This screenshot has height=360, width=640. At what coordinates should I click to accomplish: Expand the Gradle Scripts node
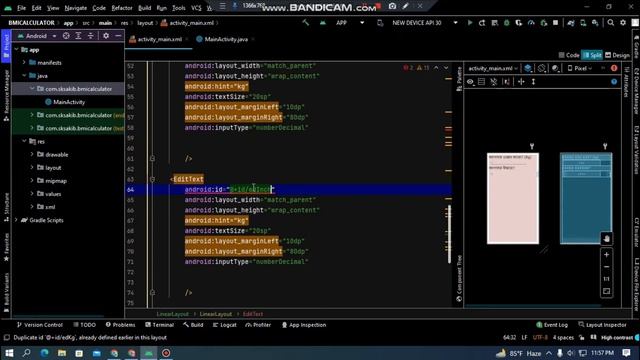(16, 220)
